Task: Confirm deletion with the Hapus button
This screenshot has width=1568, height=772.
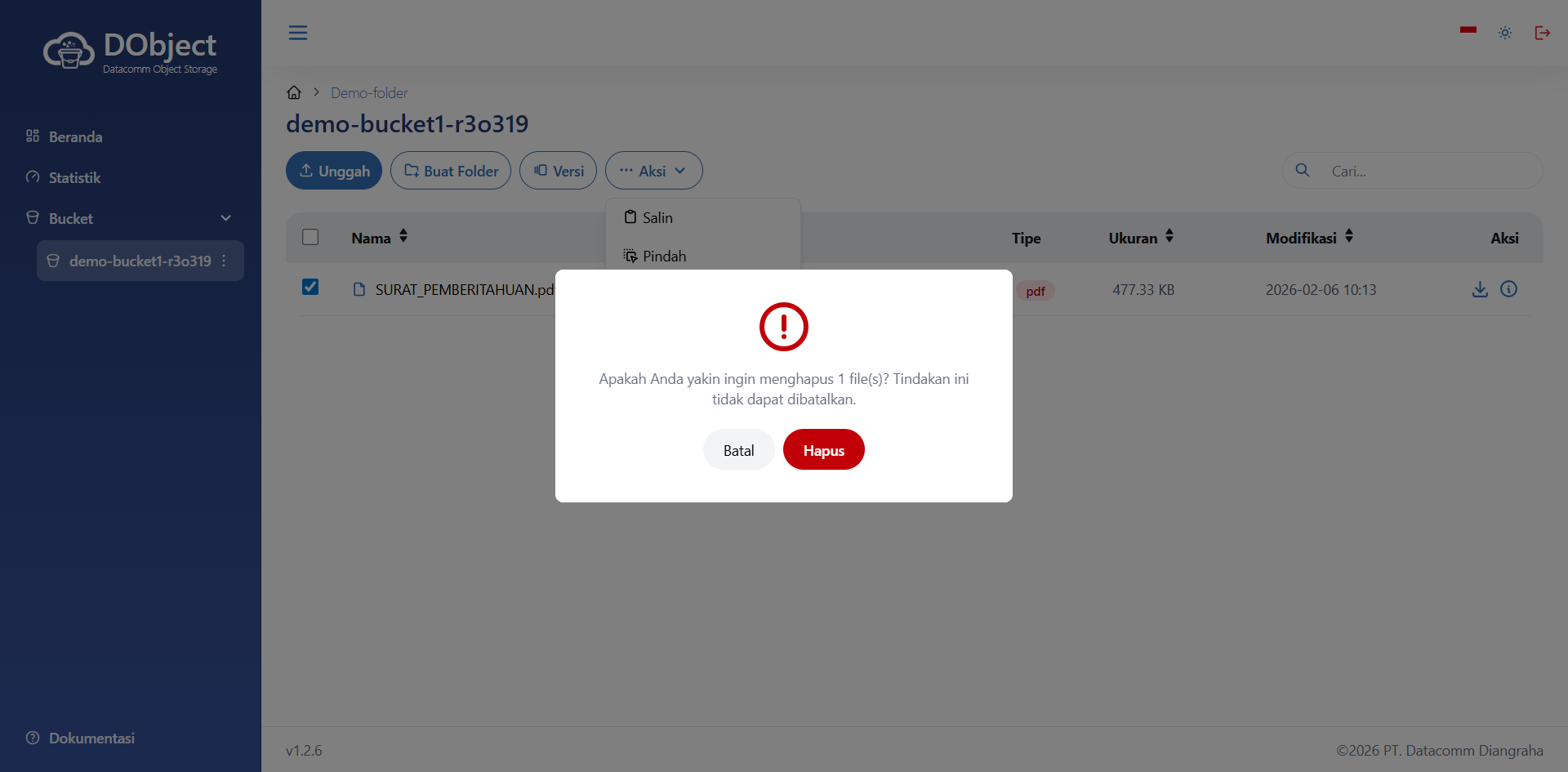Action: pyautogui.click(x=823, y=450)
